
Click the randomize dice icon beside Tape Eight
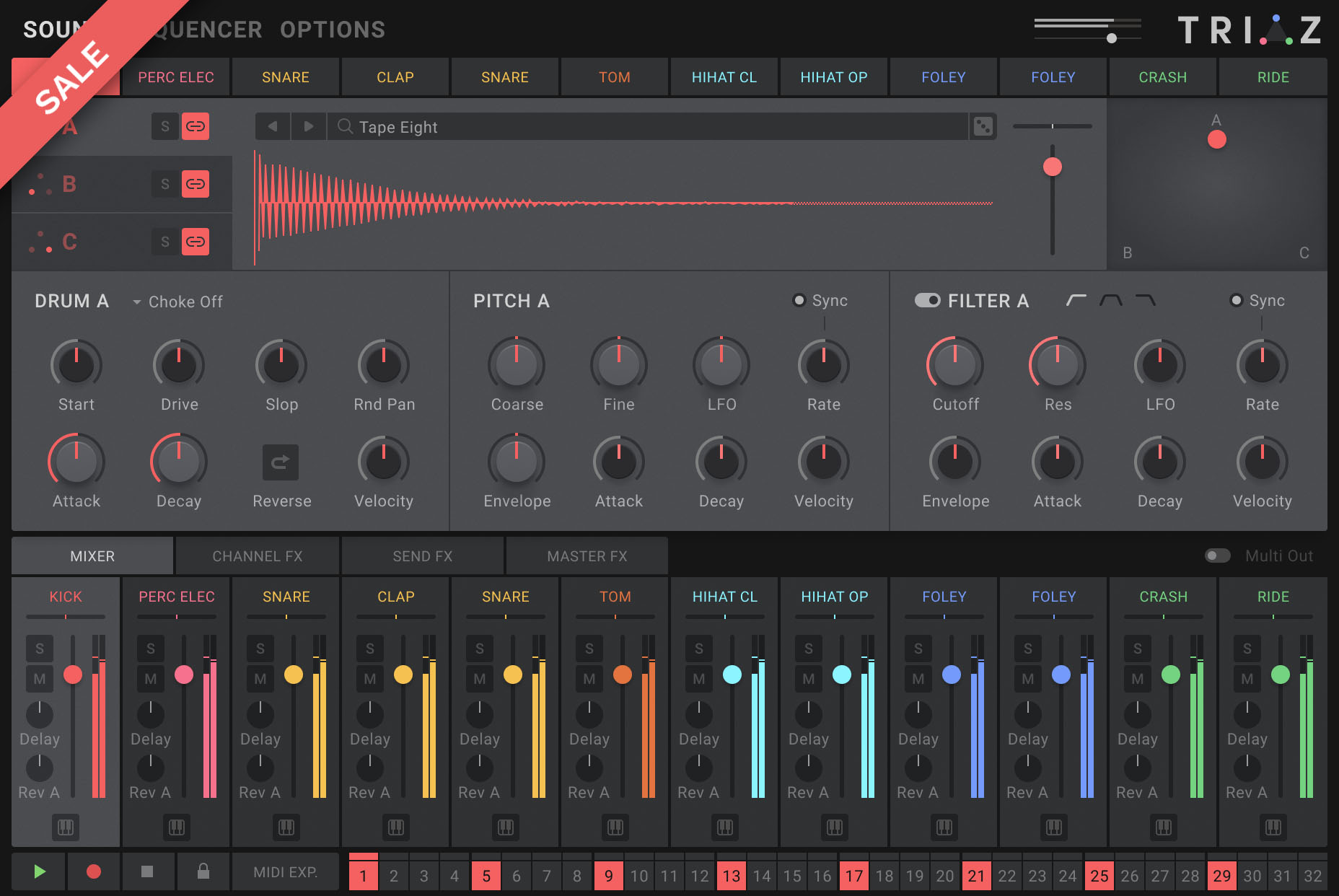point(983,127)
